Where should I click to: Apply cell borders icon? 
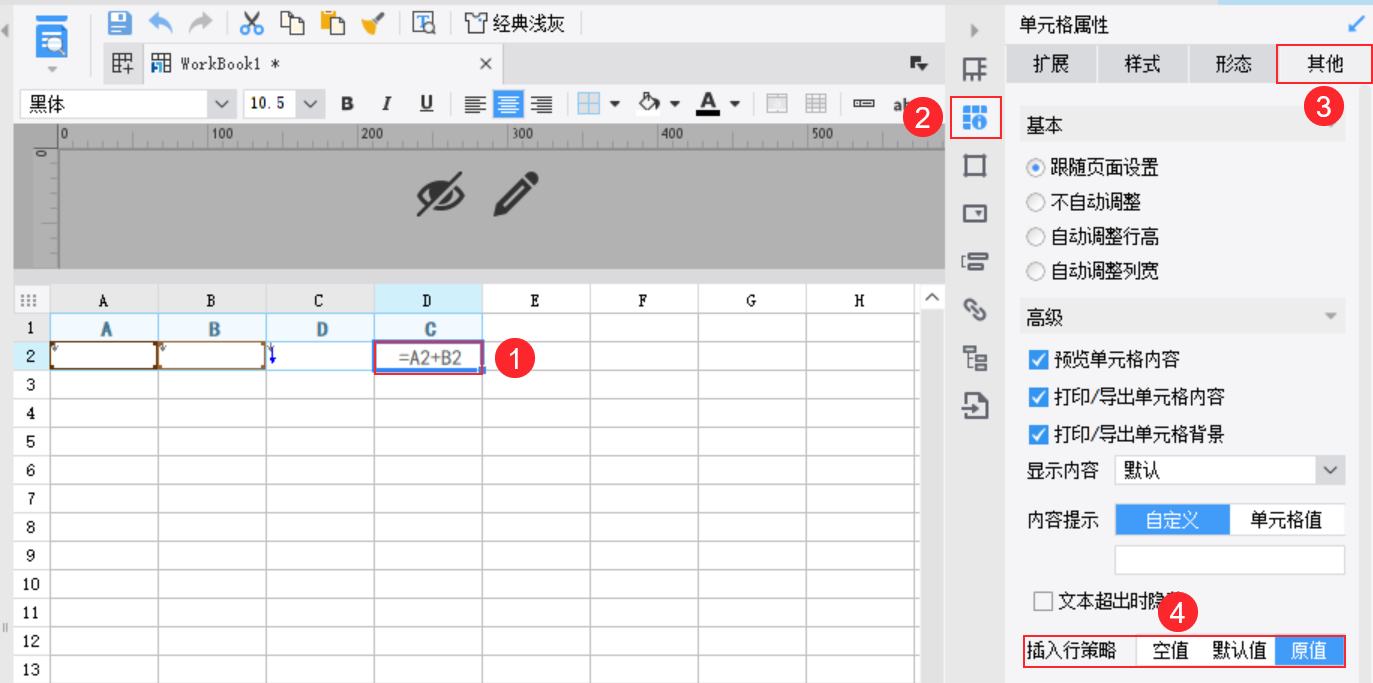coord(589,104)
